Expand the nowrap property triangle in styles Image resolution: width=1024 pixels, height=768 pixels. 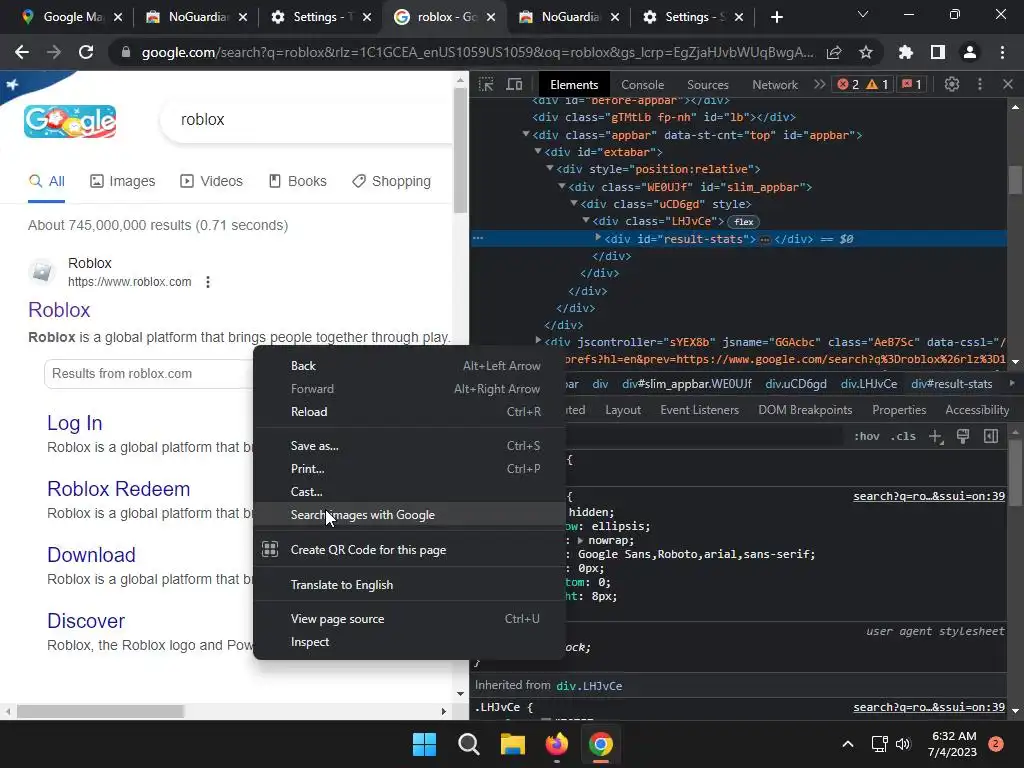point(580,540)
